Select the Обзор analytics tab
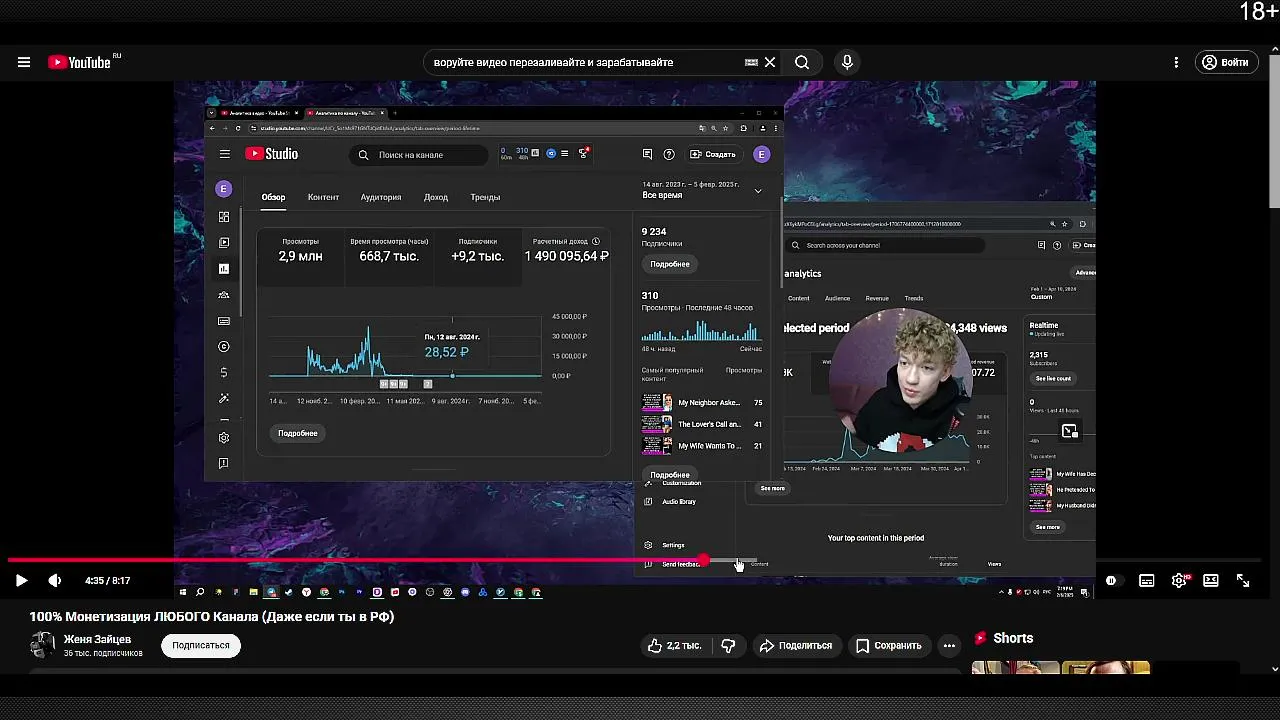 coord(273,197)
